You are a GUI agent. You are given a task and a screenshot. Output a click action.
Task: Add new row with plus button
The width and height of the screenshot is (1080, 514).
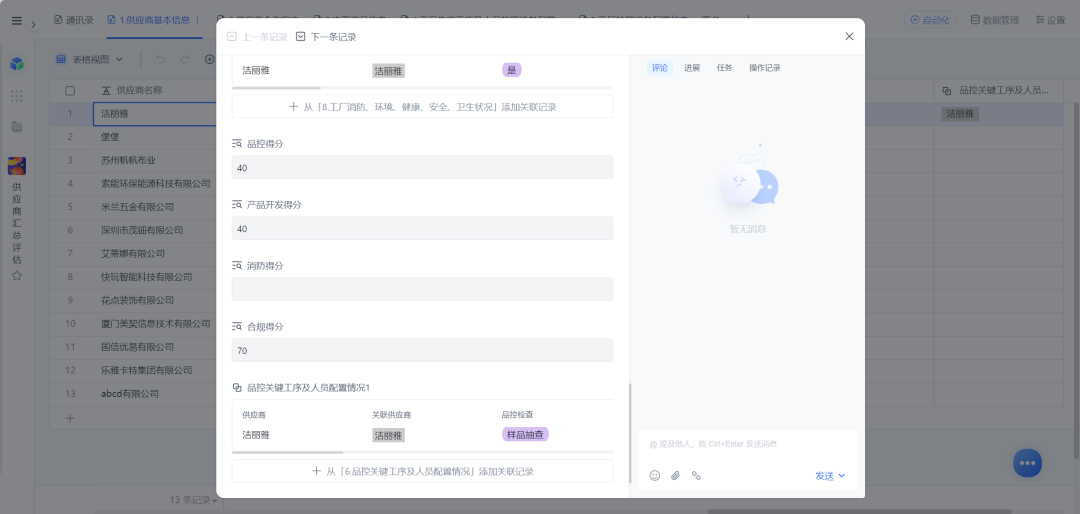coord(70,418)
